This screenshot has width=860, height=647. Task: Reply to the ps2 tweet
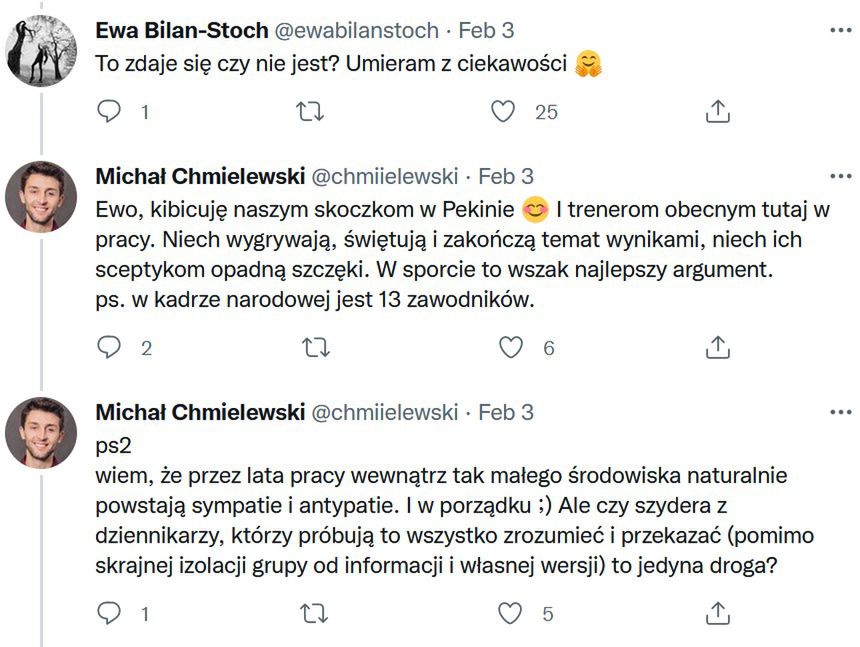tap(109, 612)
